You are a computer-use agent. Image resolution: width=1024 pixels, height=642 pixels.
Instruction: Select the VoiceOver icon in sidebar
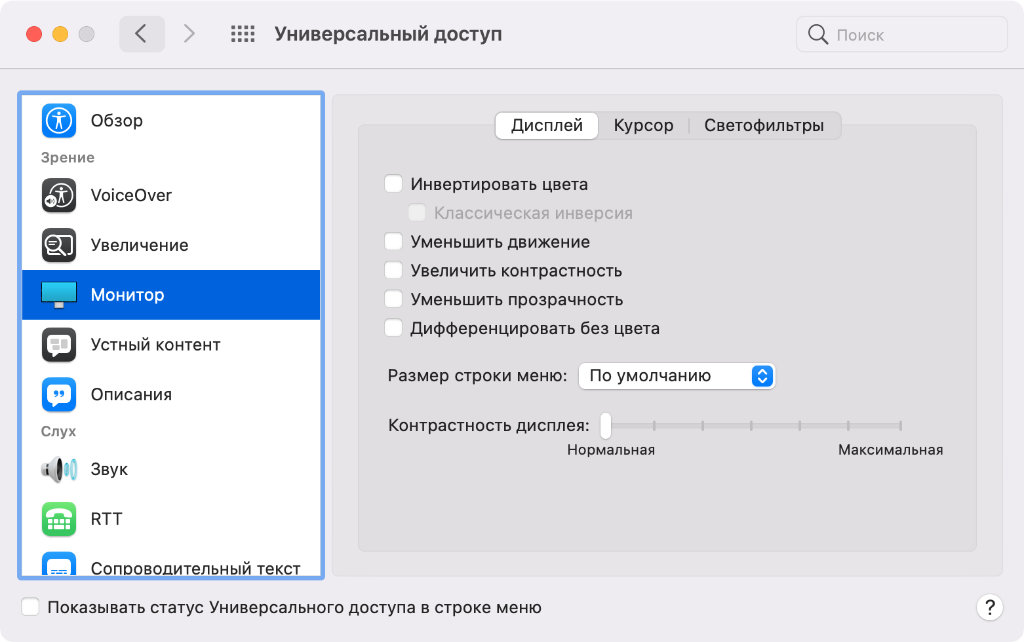tap(59, 195)
